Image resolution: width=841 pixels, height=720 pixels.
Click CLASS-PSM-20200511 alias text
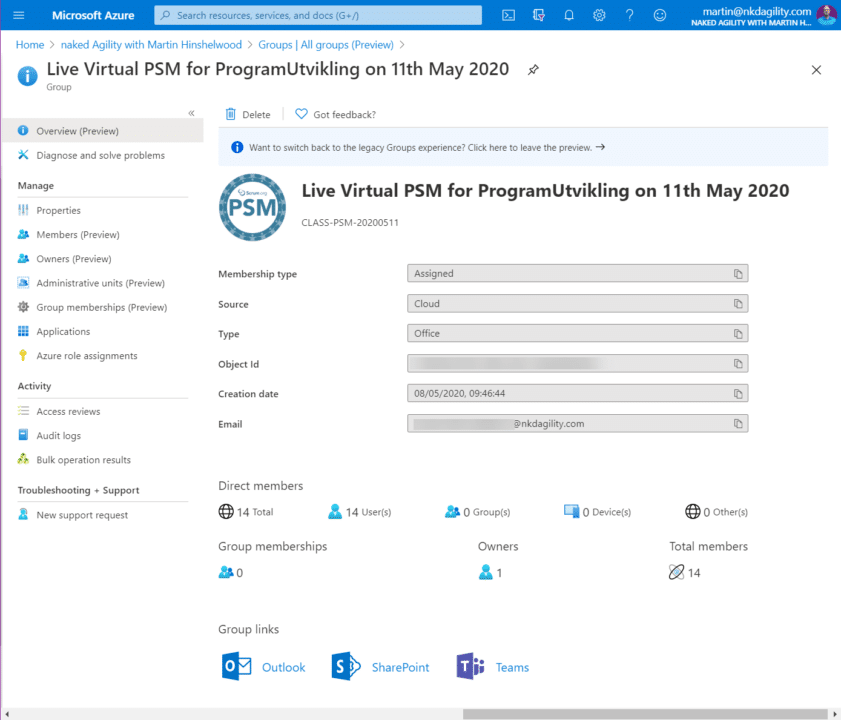click(350, 223)
